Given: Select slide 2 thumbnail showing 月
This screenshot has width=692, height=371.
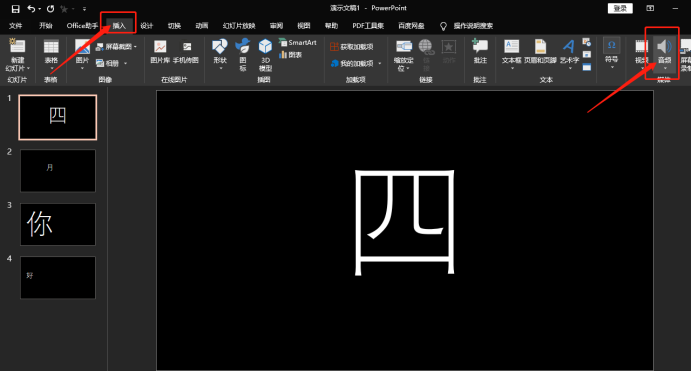Looking at the screenshot, I should 58,171.
